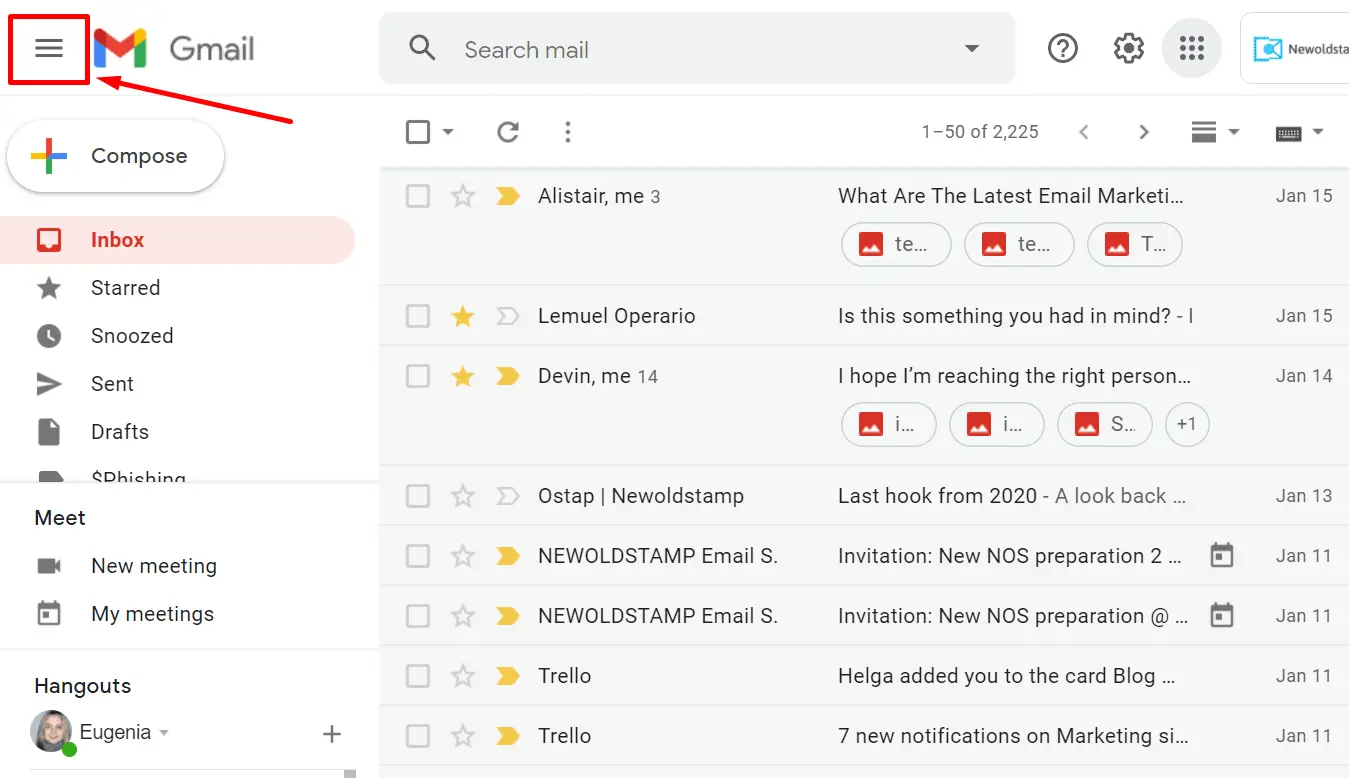This screenshot has height=778, width=1349.
Task: Click the +1 attachments chip
Action: 1187,424
